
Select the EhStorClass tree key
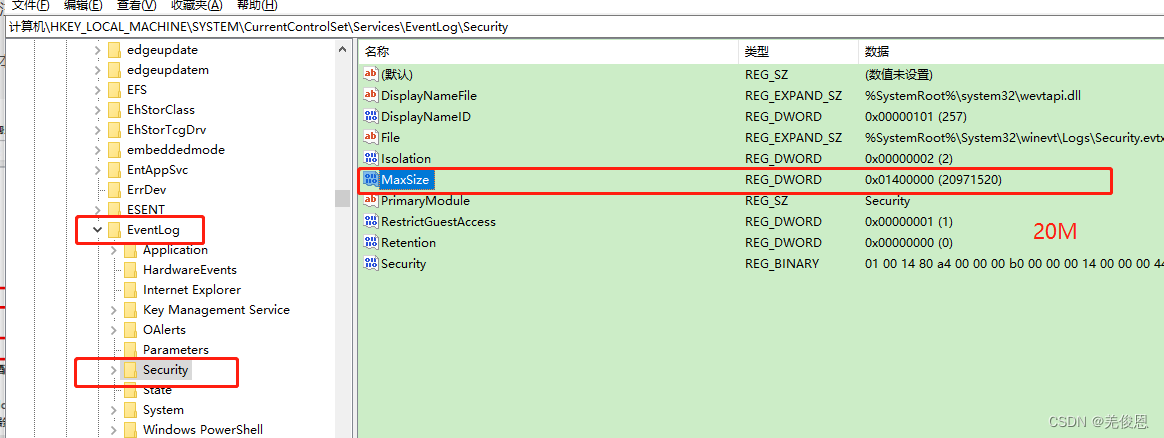[161, 110]
